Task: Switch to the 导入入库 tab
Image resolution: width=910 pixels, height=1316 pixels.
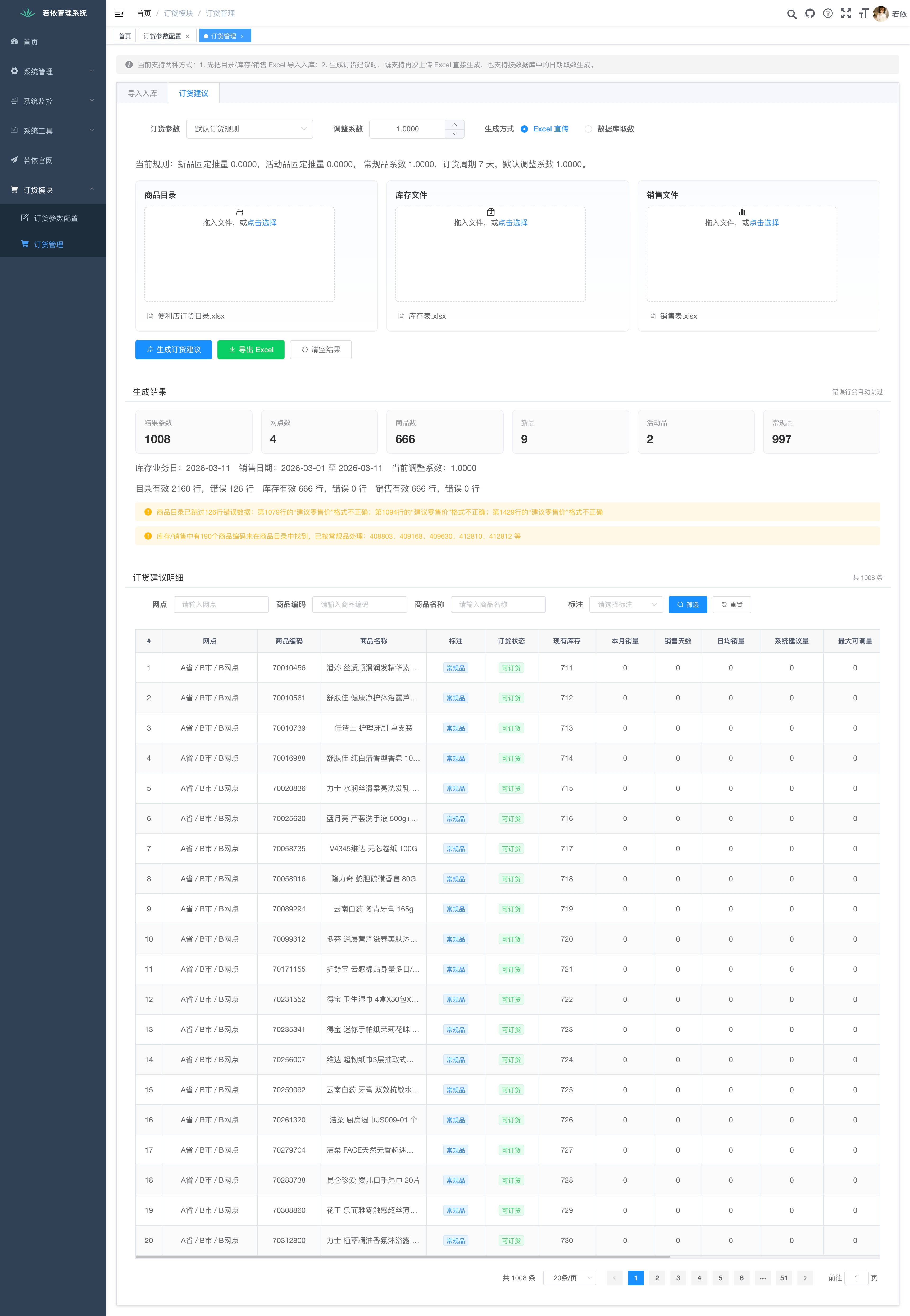Action: 142,93
